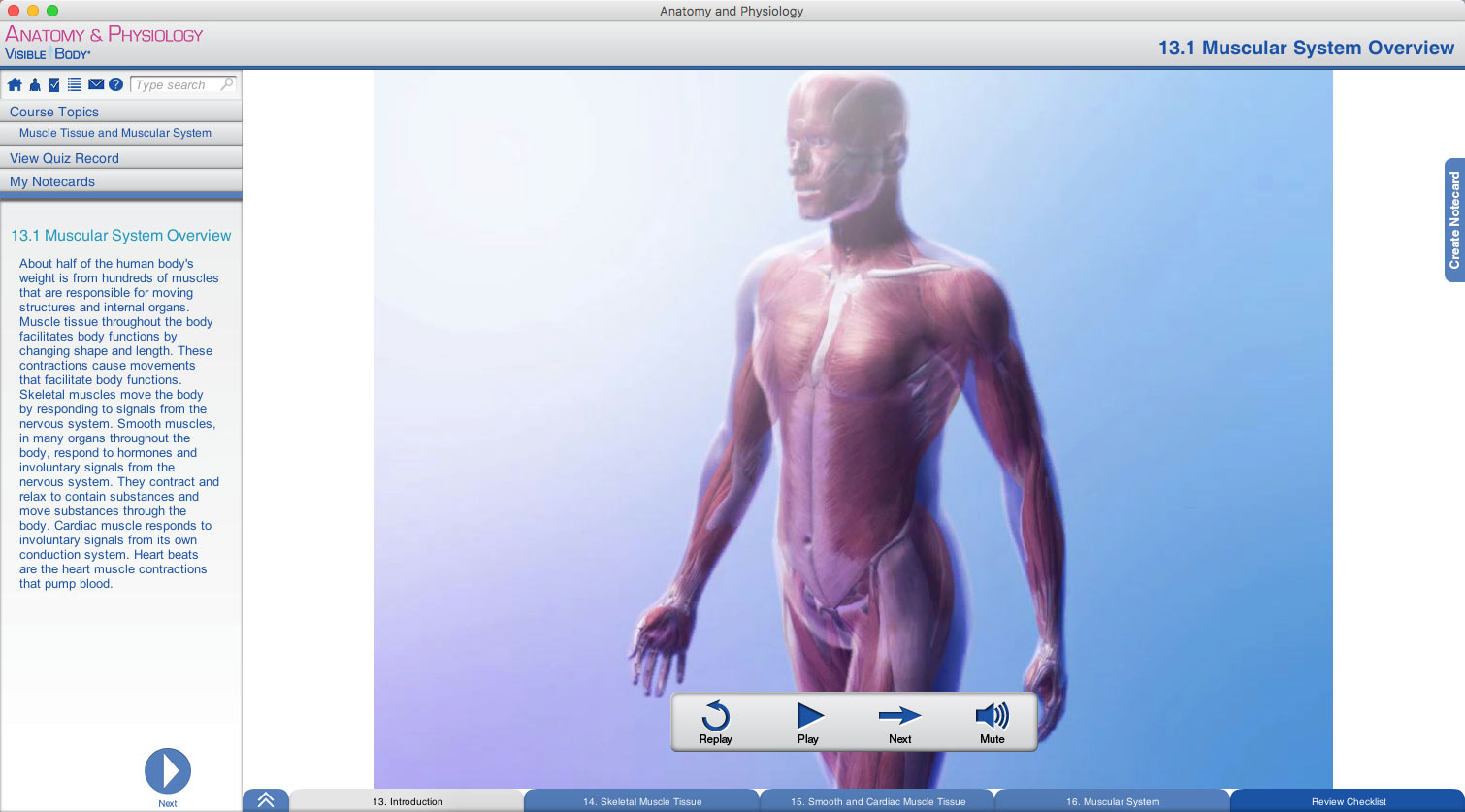
Task: Open the checkmark quiz icon
Action: [x=54, y=85]
